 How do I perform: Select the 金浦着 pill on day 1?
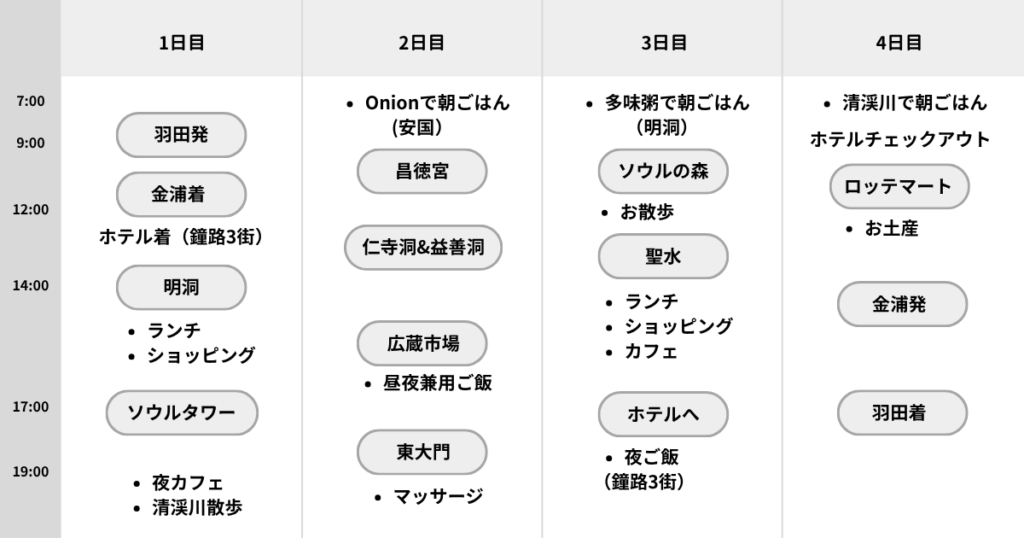[181, 194]
